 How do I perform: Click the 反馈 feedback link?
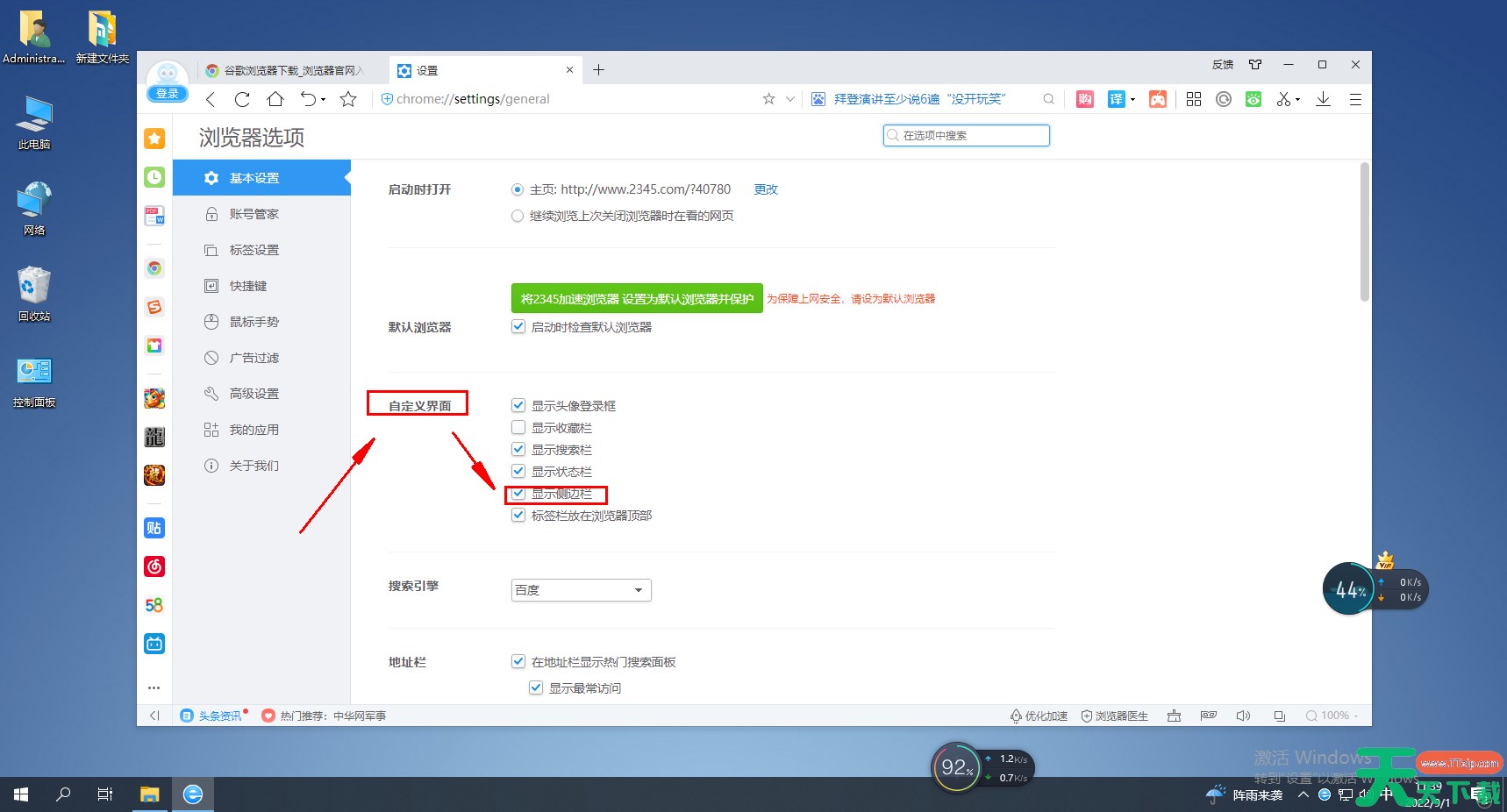pyautogui.click(x=1223, y=64)
